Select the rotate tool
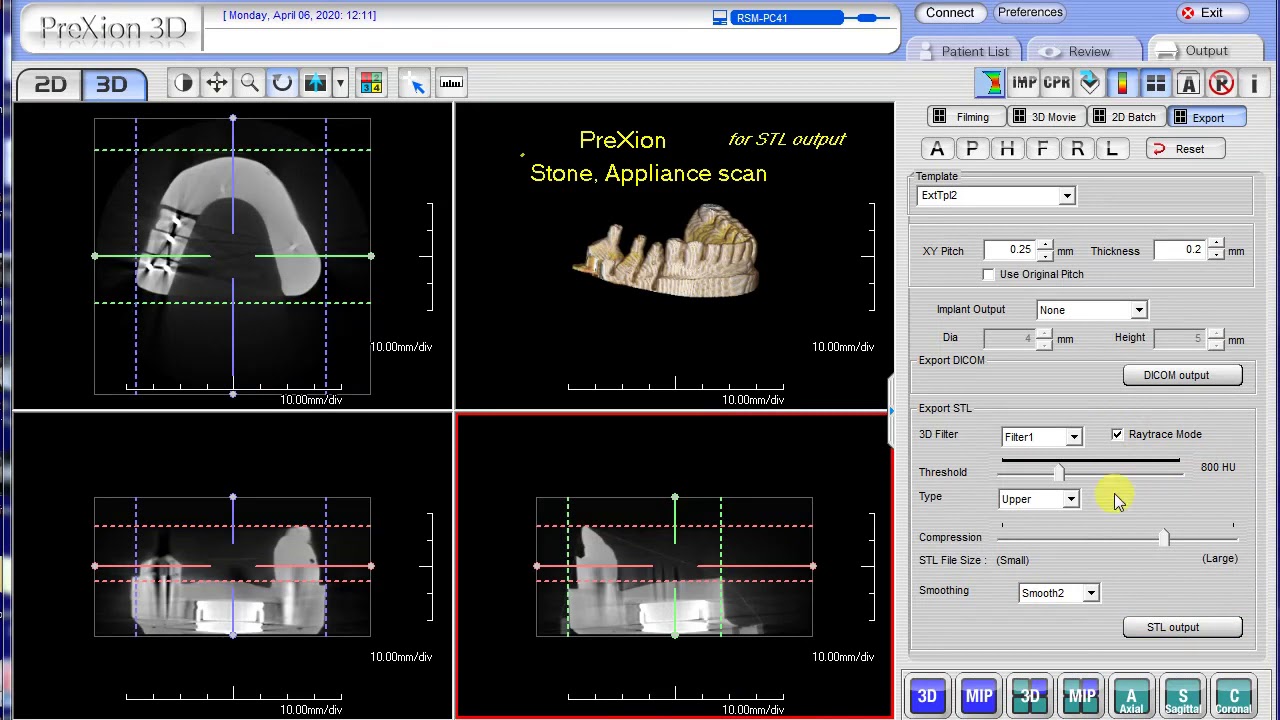Screen dimensions: 1280x720 [282, 83]
